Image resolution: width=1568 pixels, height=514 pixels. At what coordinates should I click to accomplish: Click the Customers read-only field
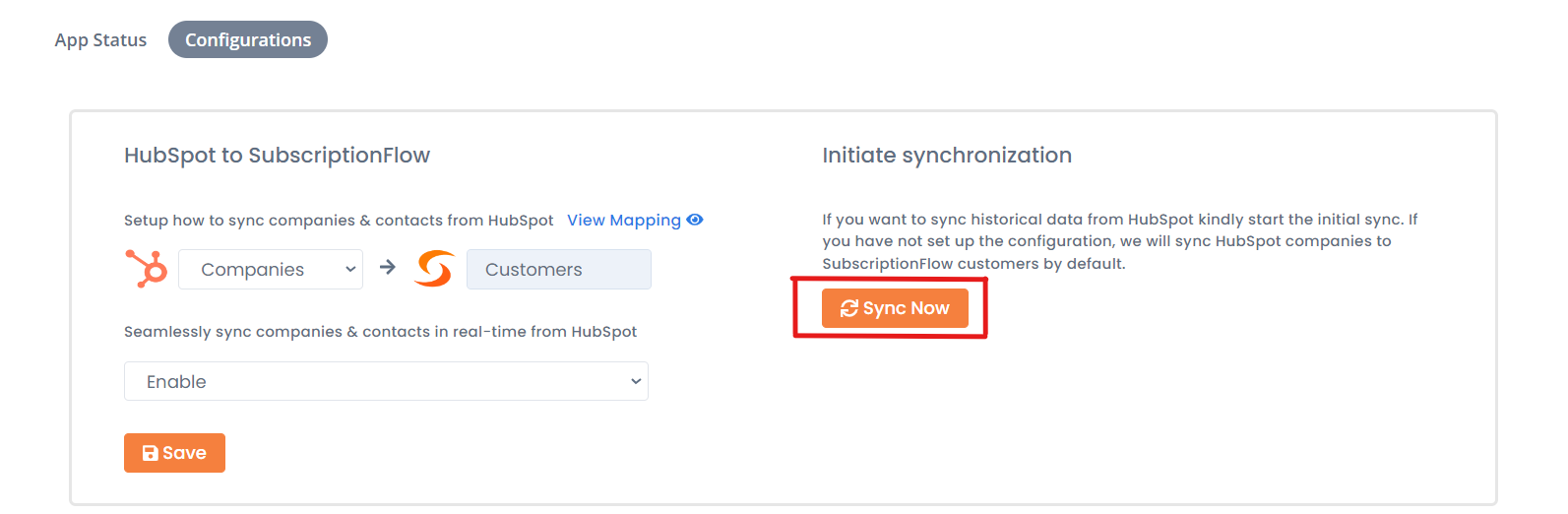pos(559,269)
